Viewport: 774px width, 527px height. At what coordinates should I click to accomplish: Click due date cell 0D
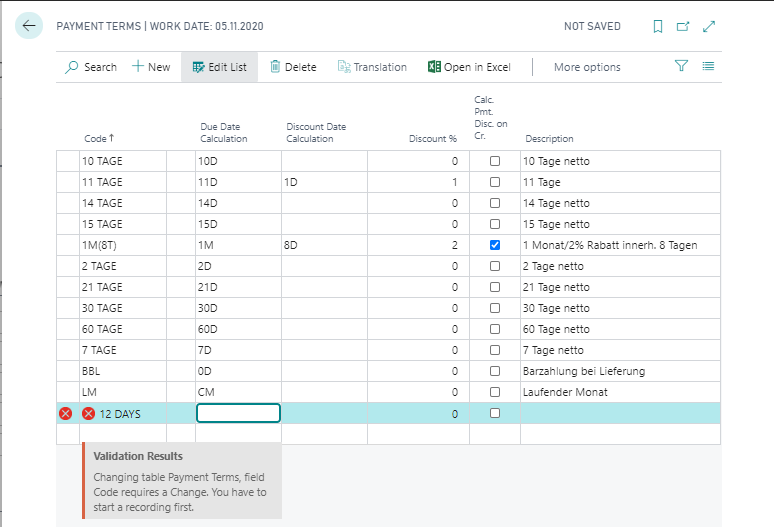(x=238, y=371)
